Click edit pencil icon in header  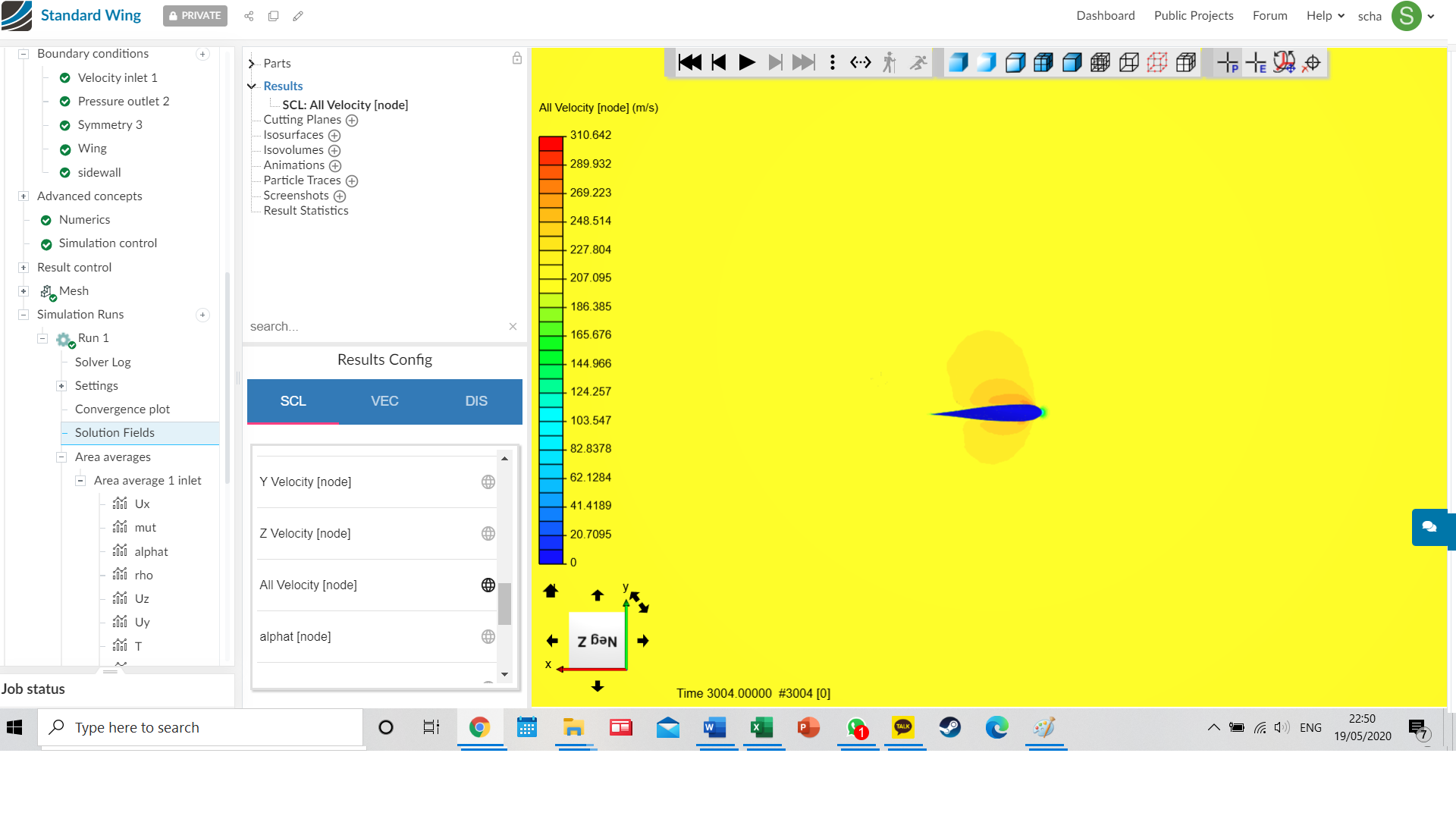(298, 16)
